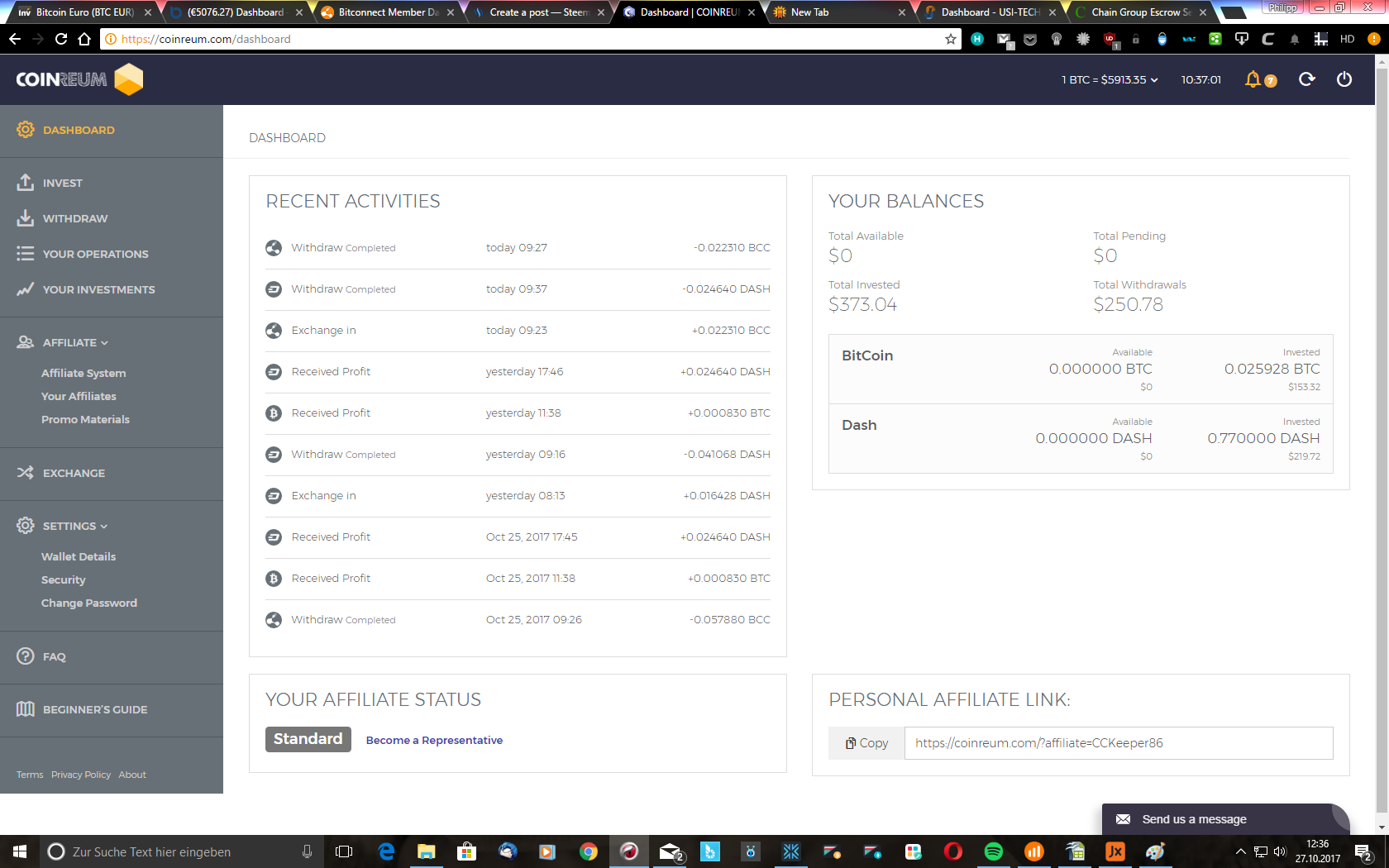Open Your Operations list
Screen dimensions: 1389x868
pyautogui.click(x=95, y=254)
